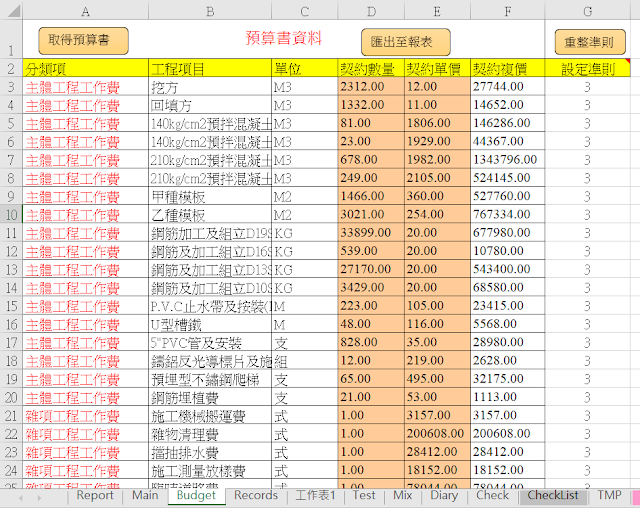
Task: Select column A header
Action: tap(85, 11)
